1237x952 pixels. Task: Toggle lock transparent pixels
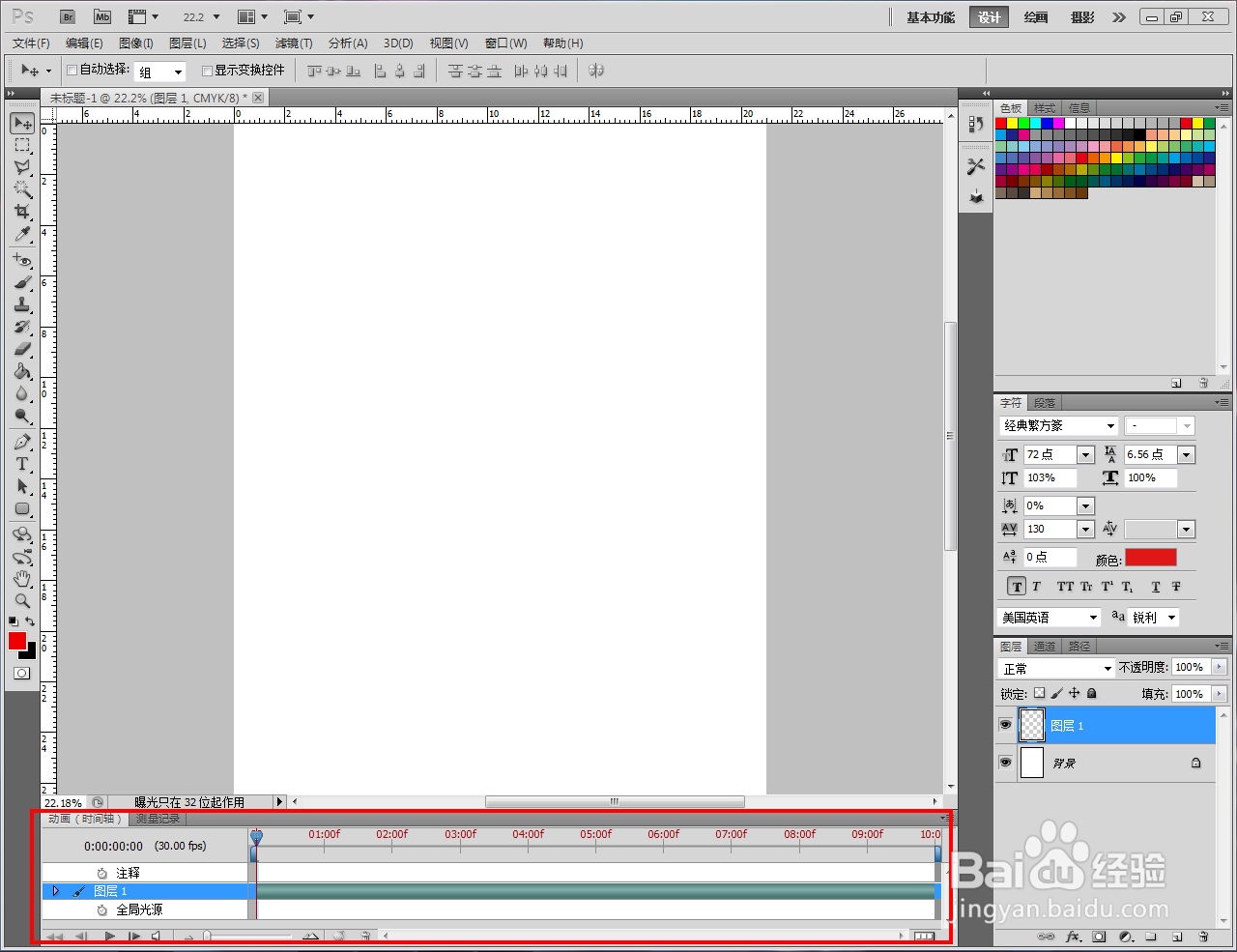(1039, 693)
